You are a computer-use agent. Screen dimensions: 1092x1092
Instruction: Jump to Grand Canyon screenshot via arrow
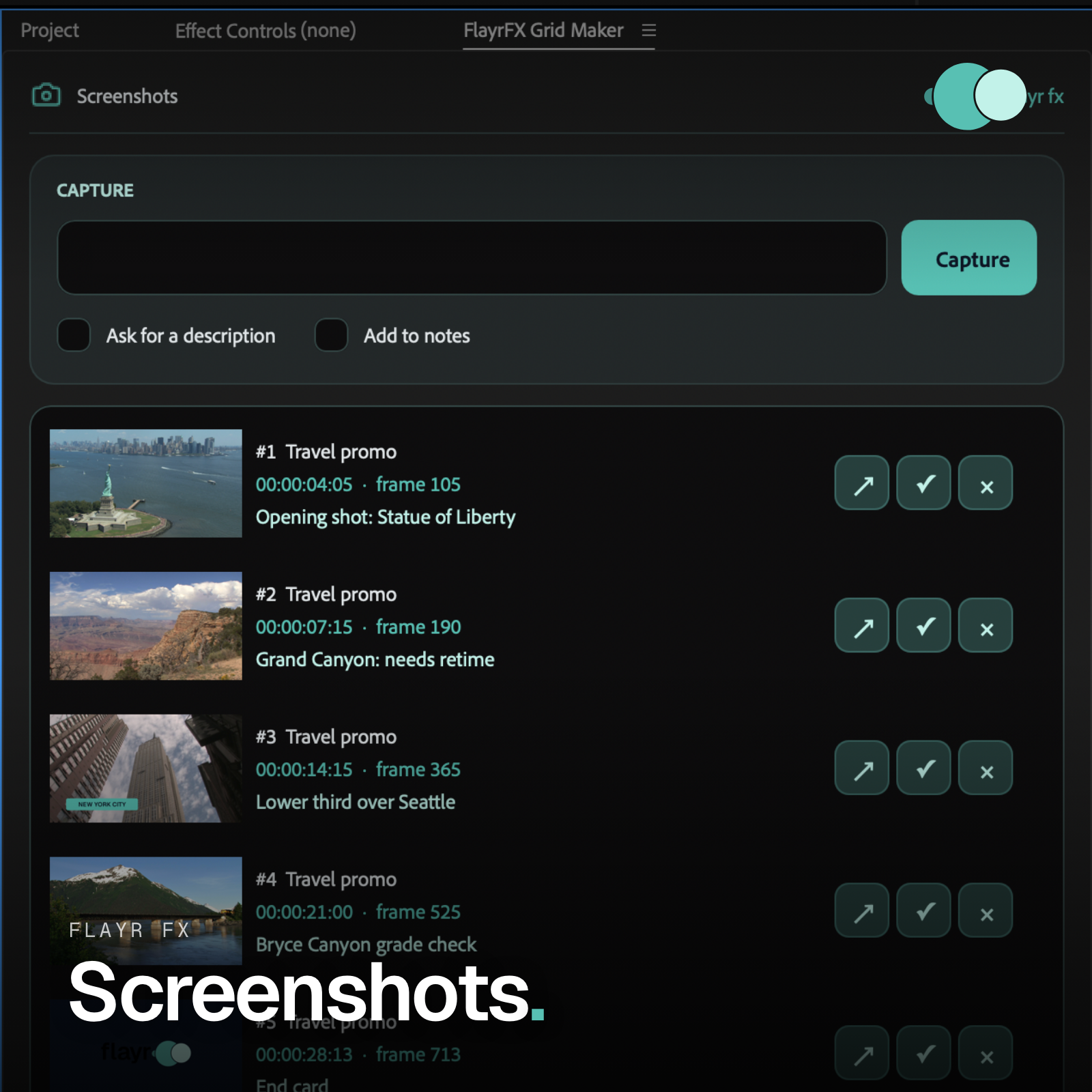point(862,626)
